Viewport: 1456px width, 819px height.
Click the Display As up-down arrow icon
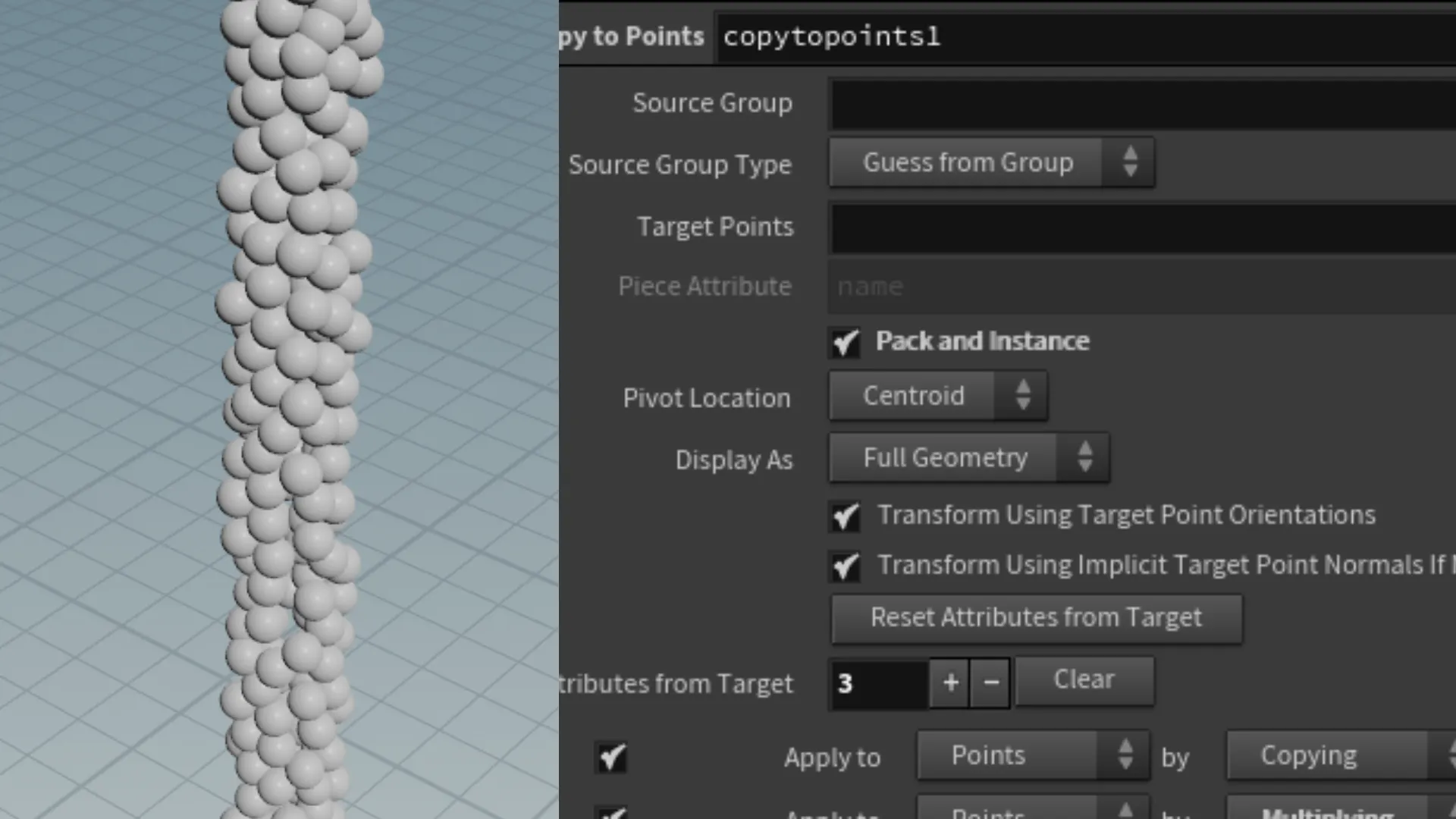point(1084,457)
